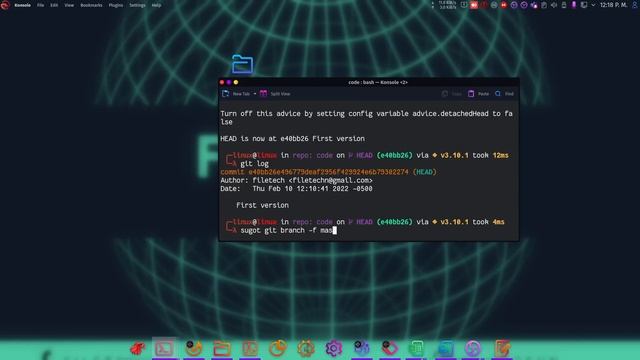
Task: Click the orange gear icon in dock
Action: point(306,348)
